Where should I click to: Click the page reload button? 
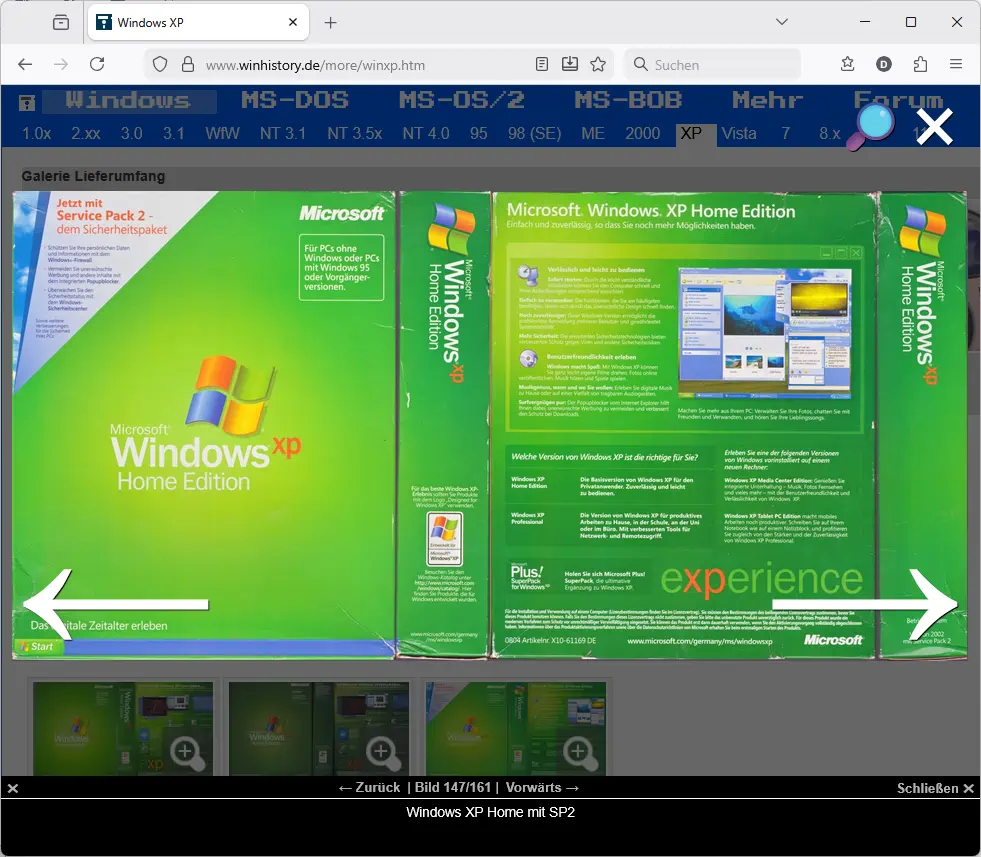97,64
